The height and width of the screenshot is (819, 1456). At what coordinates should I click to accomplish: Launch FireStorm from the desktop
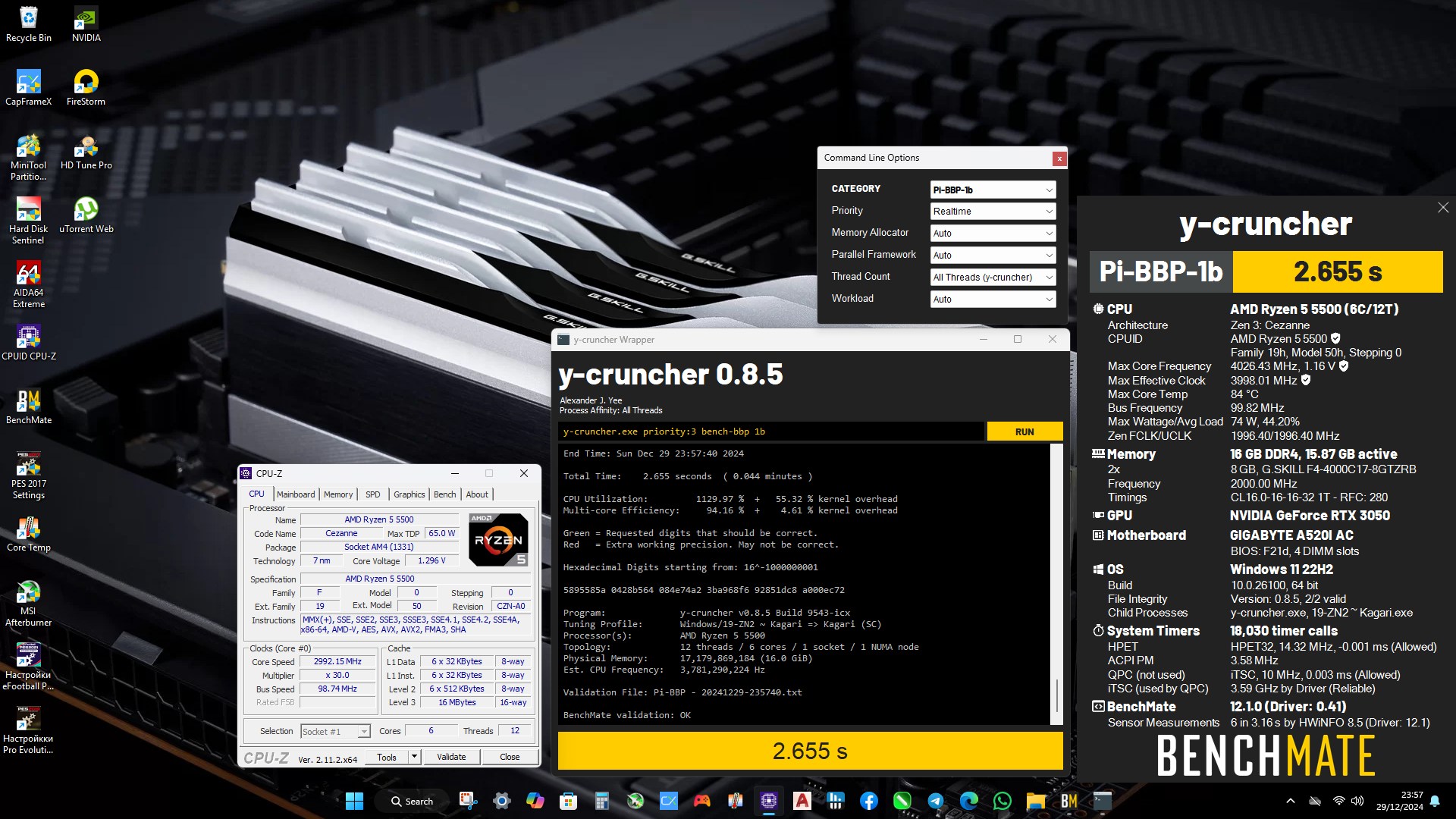(86, 88)
